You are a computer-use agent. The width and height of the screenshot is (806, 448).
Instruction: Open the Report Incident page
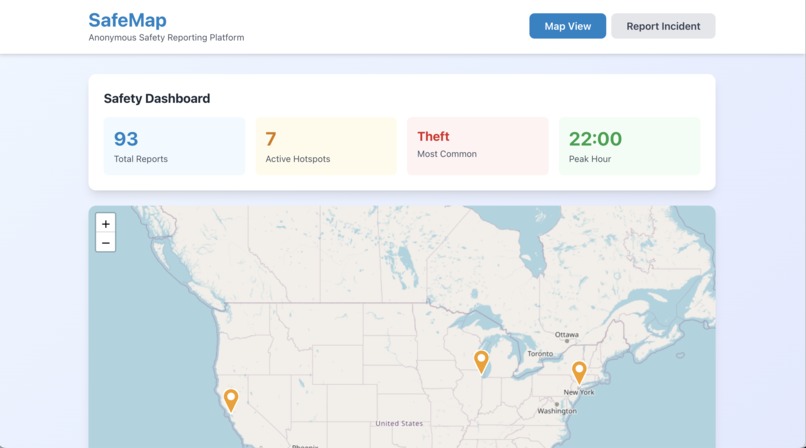coord(663,26)
